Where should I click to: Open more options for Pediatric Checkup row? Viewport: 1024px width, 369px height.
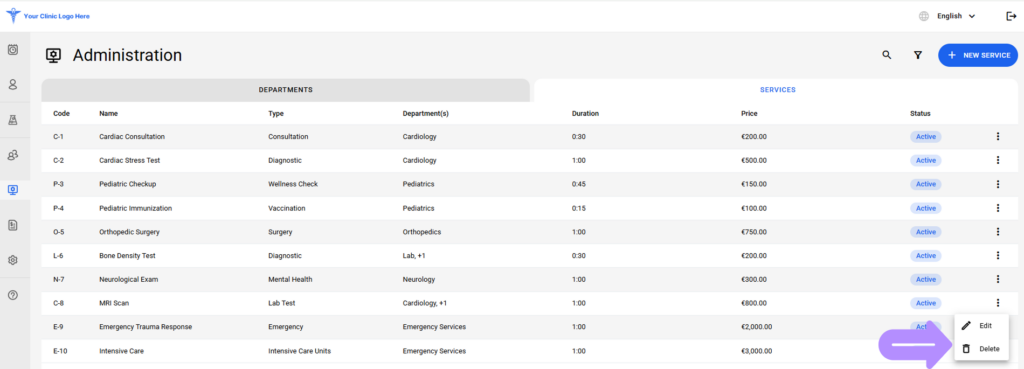(x=997, y=184)
